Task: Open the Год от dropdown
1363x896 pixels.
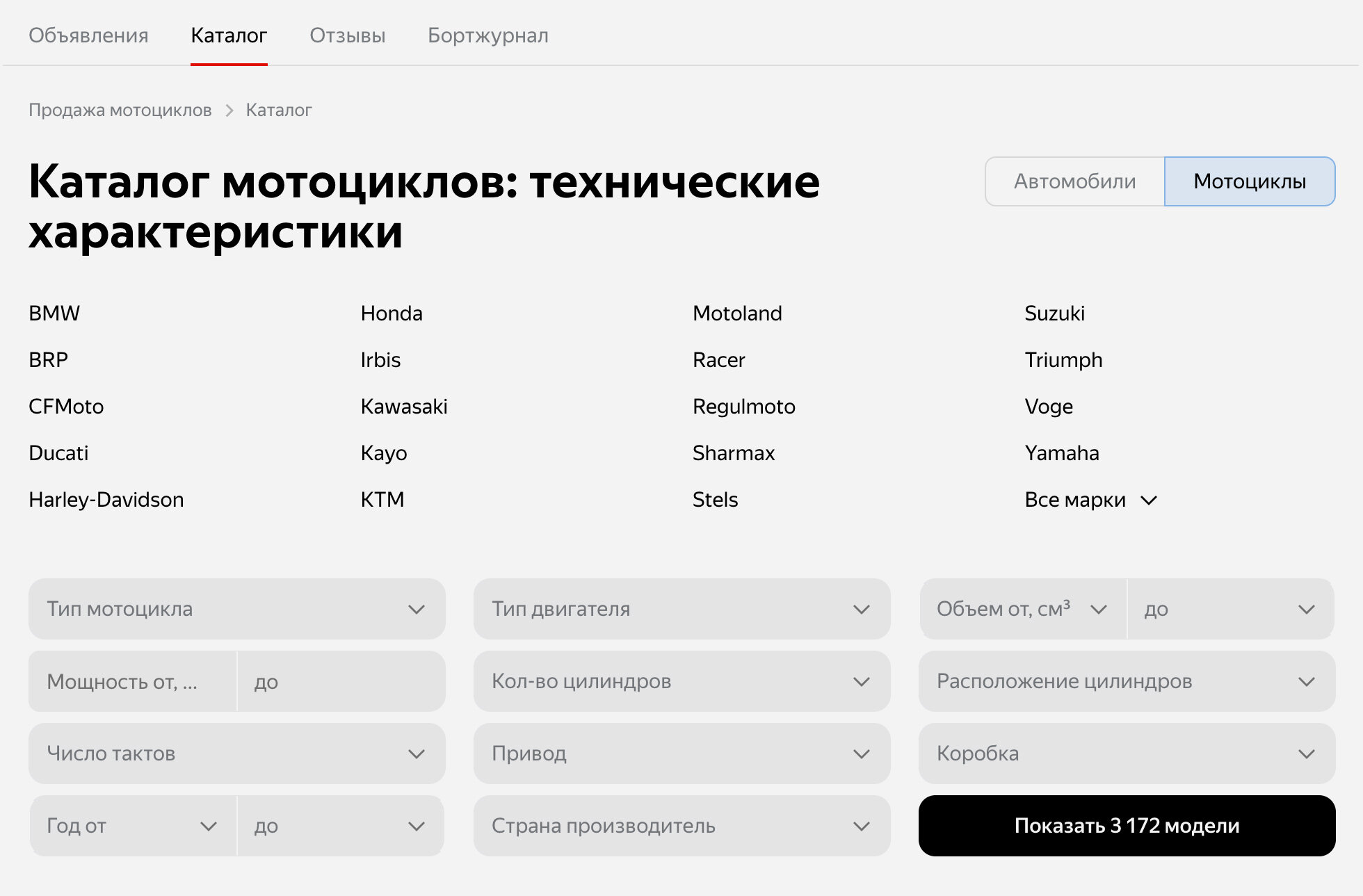Action: pos(133,826)
